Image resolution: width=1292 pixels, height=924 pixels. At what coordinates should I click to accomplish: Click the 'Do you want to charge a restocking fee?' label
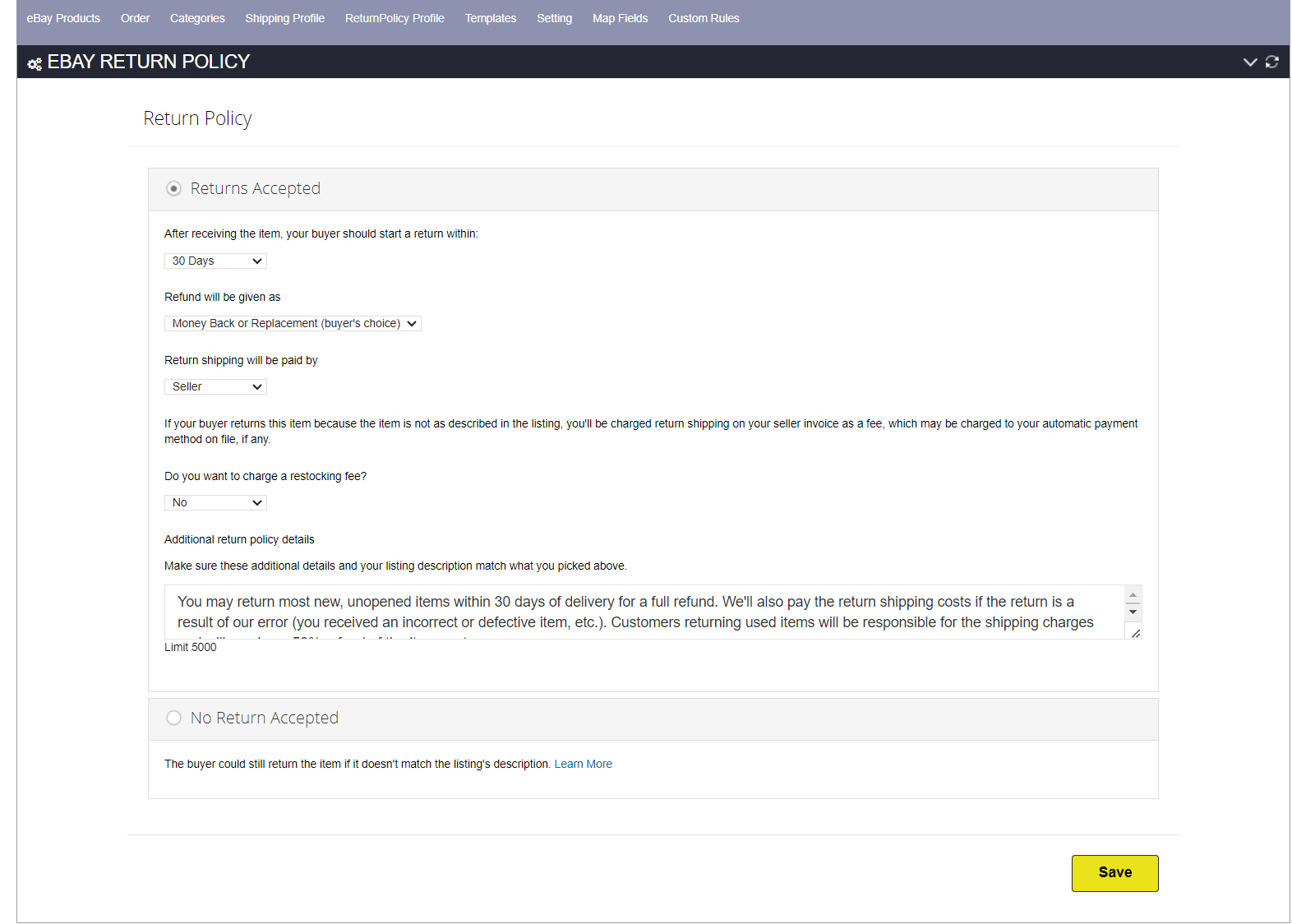265,476
